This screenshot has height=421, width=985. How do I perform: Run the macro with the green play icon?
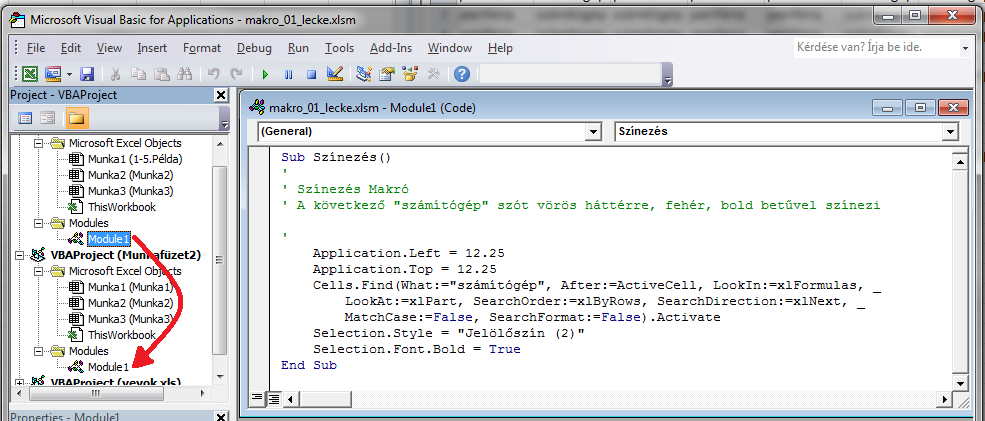266,74
